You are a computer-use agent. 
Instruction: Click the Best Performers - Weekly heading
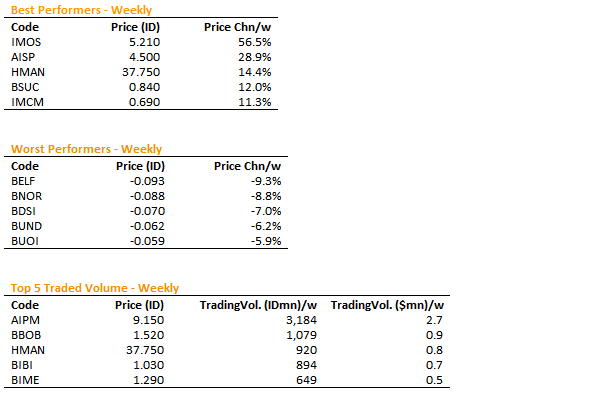pos(81,10)
